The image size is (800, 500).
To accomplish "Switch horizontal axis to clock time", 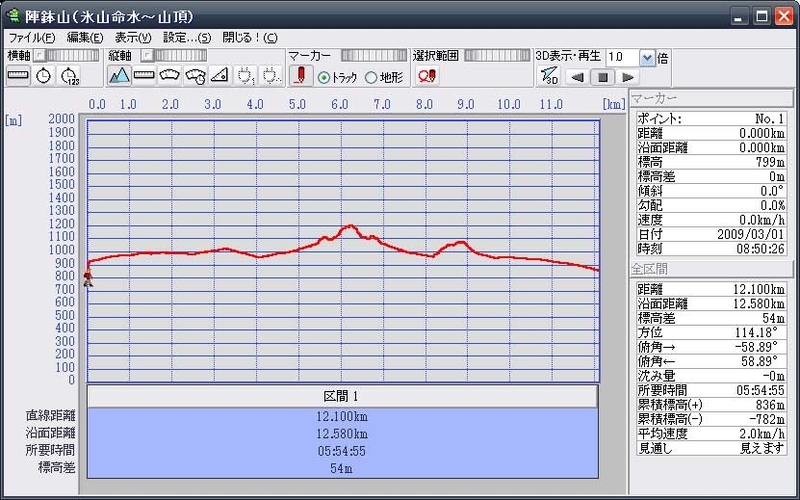I will point(43,76).
